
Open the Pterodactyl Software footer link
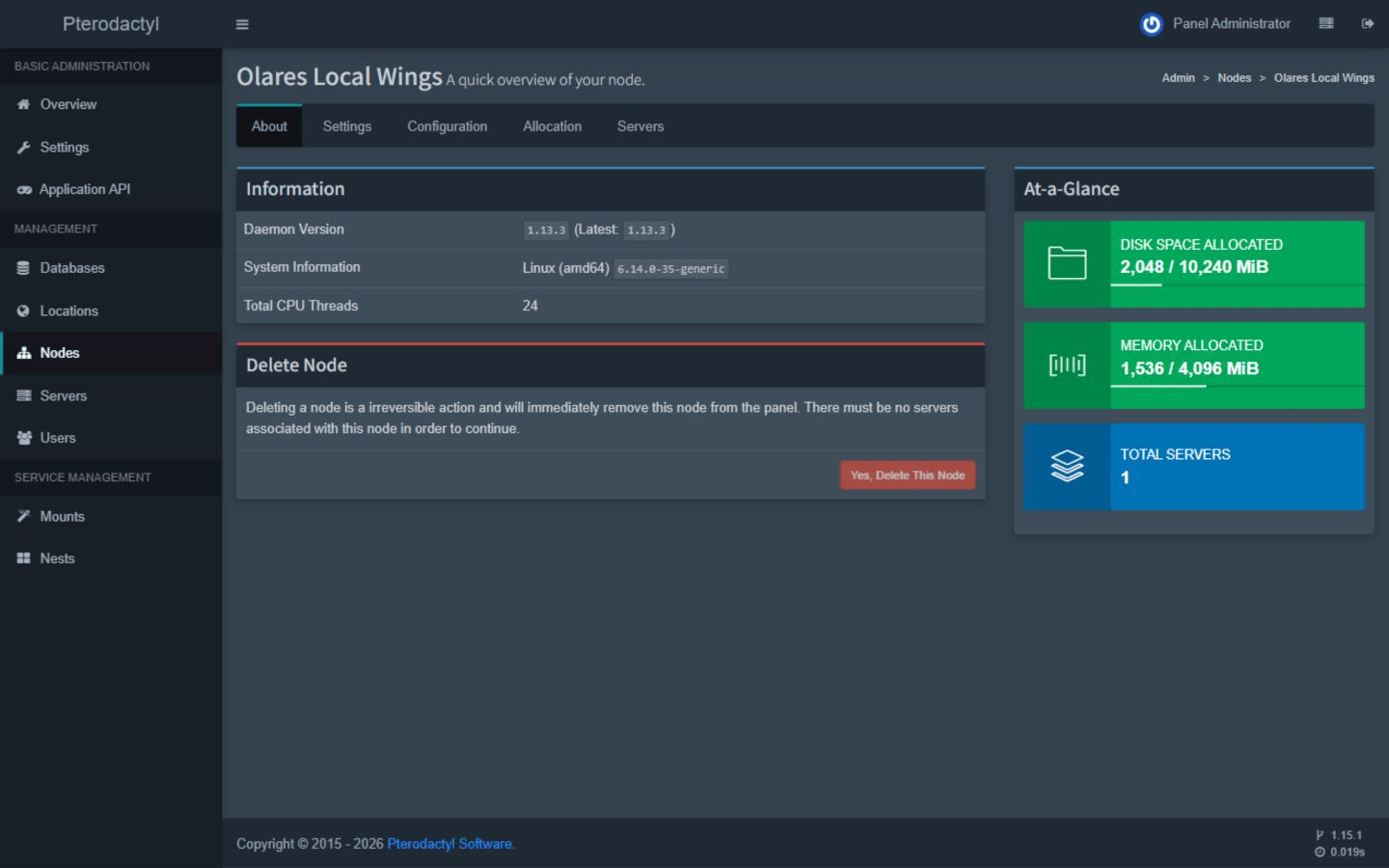pyautogui.click(x=449, y=844)
